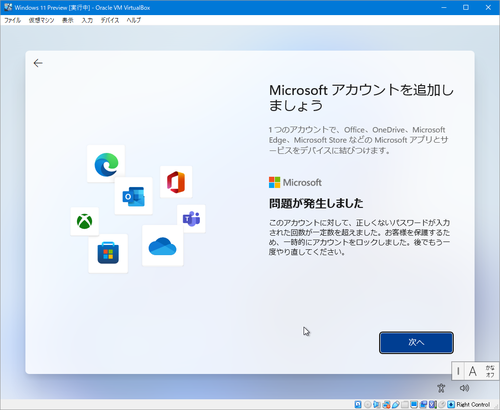The width and height of the screenshot is (500, 410).
Task: Minimize the VirtualBox window
Action: pos(444,7)
